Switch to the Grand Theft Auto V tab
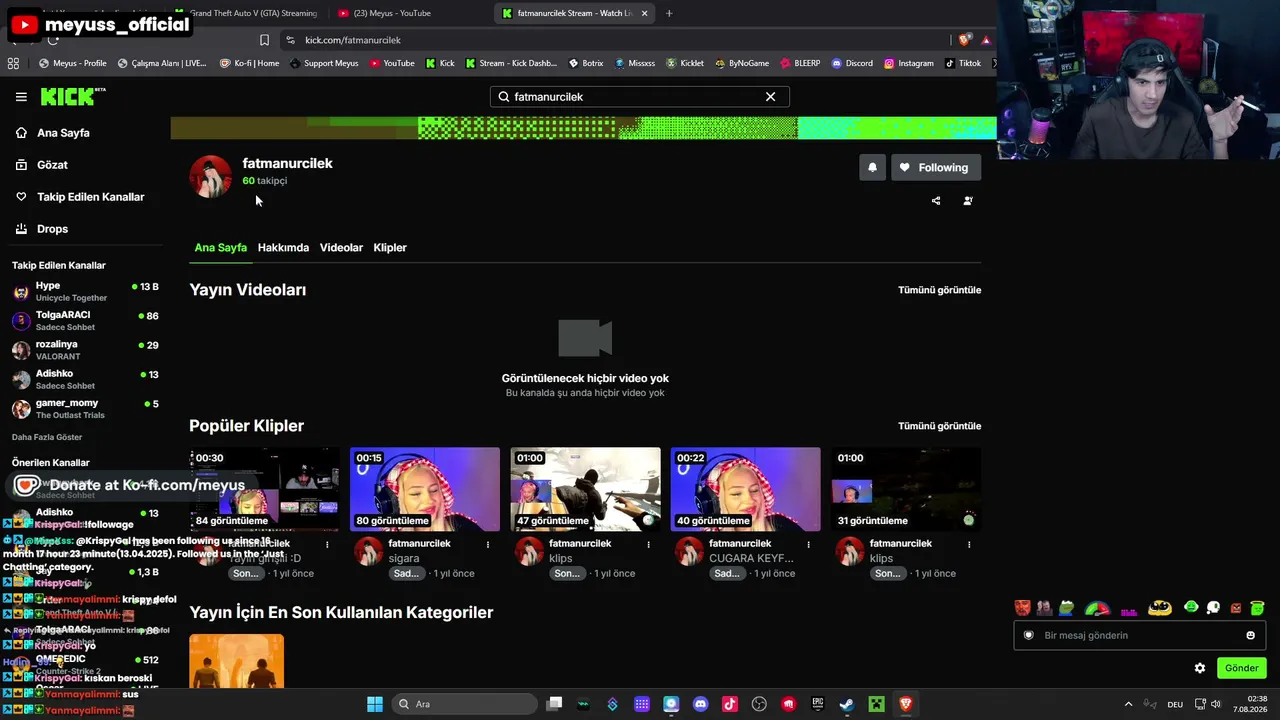This screenshot has width=1280, height=720. (248, 13)
